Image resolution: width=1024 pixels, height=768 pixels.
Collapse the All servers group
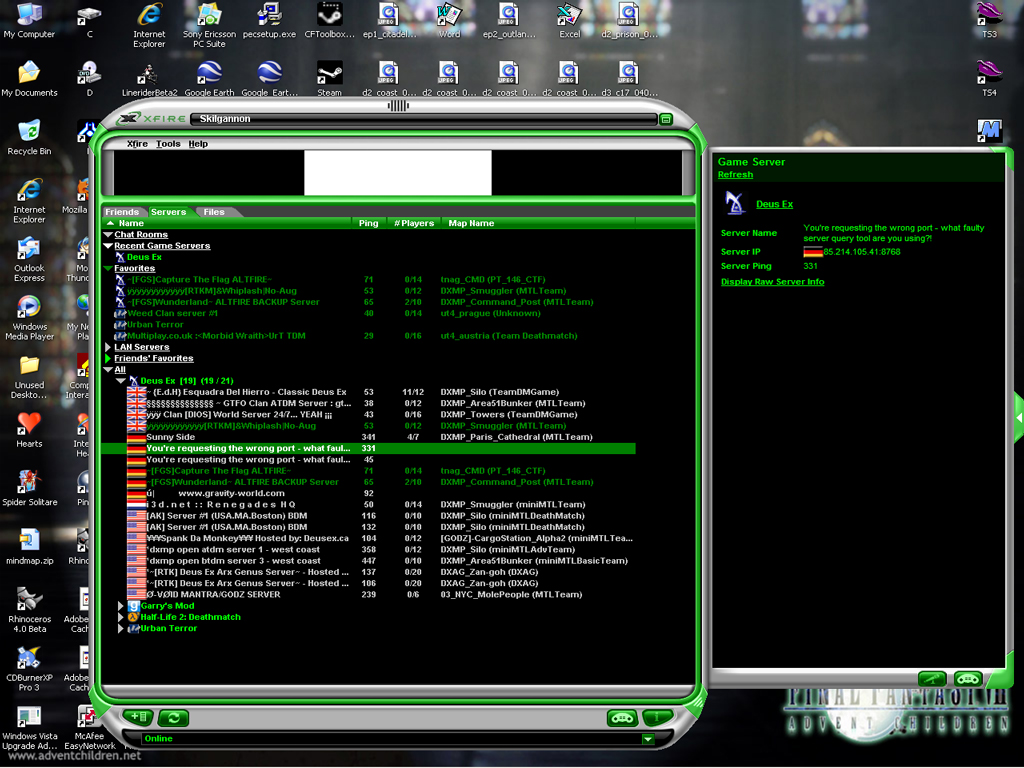click(x=108, y=370)
